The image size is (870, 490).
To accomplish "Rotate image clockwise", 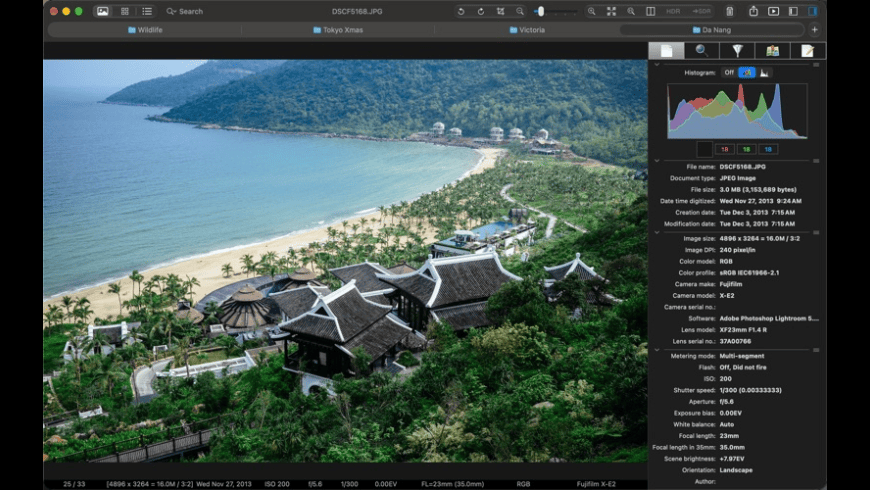I will pyautogui.click(x=480, y=11).
